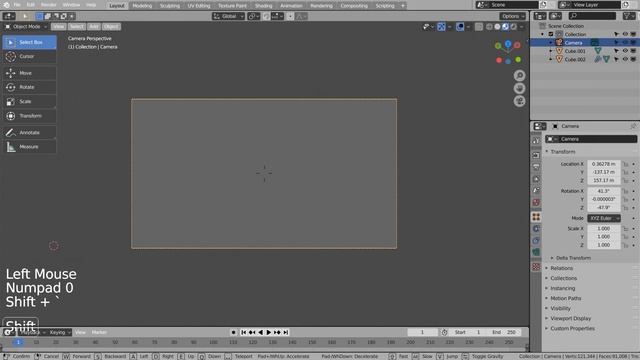This screenshot has height=360, width=640.
Task: Click the Location X value field
Action: pos(604,164)
